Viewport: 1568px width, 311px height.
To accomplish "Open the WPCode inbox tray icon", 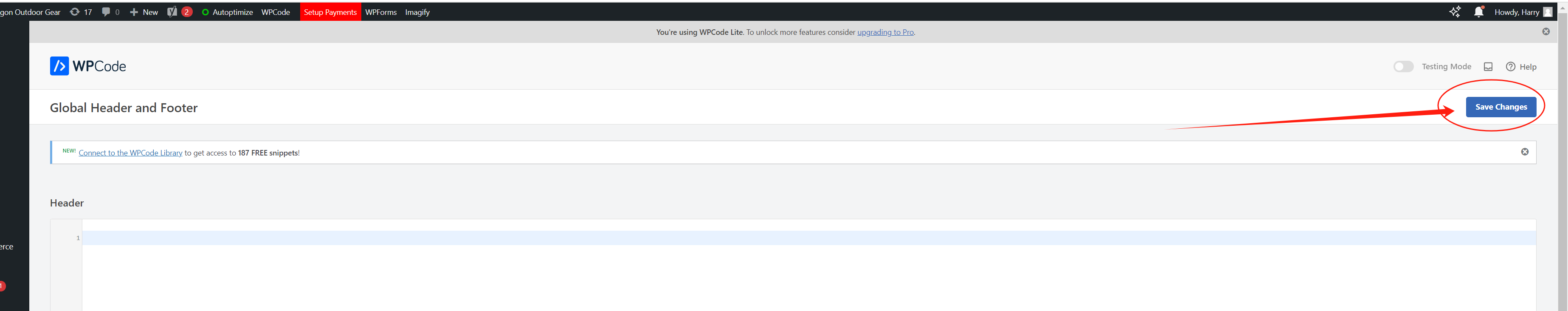I will coord(1488,67).
